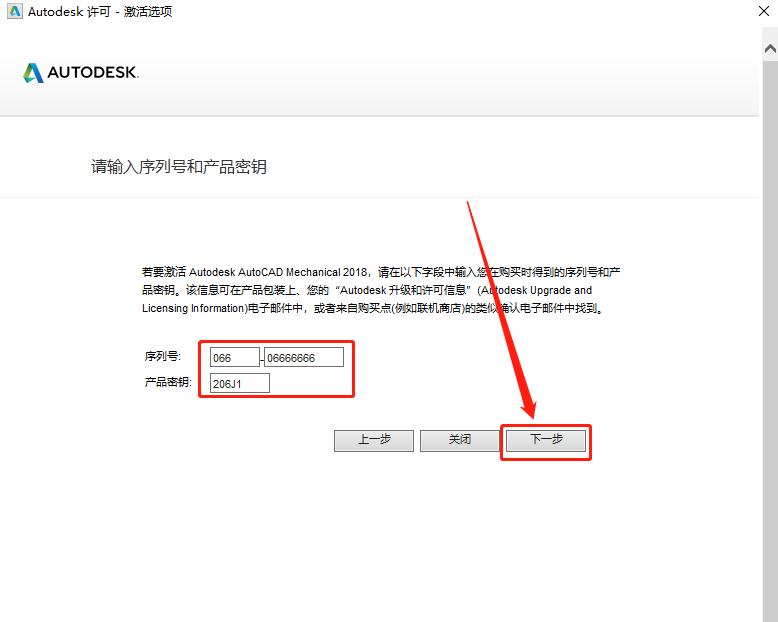Click the window title Autodesk 许可 - 激活选项

(100, 11)
